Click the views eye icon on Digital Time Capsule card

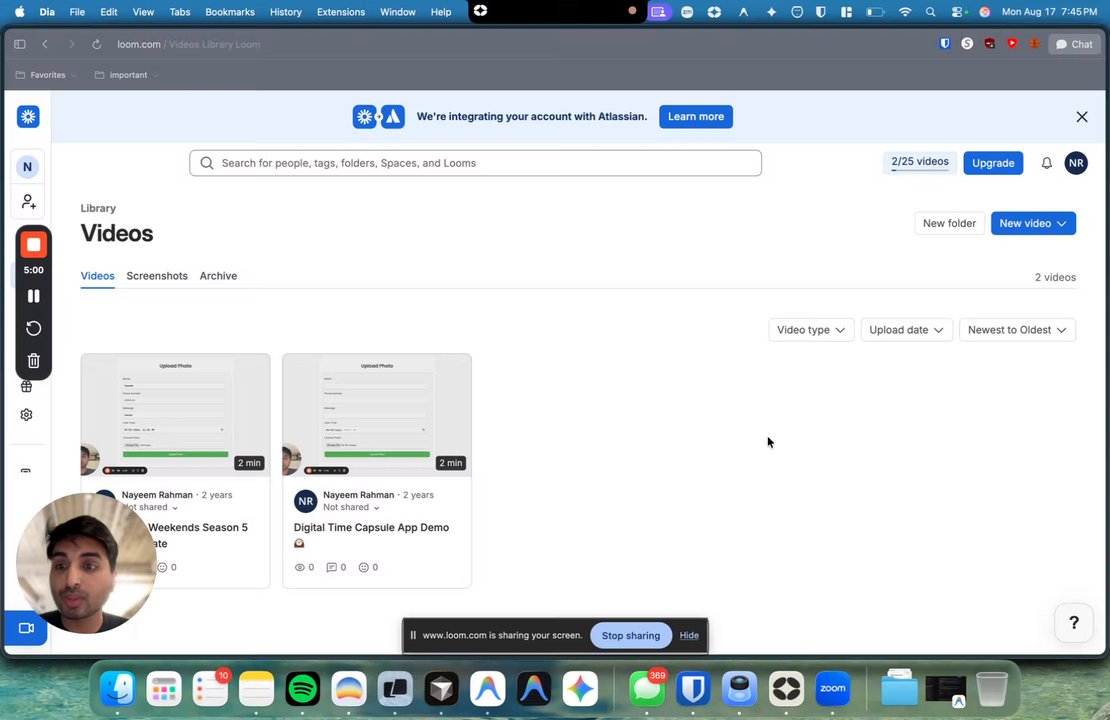coord(299,568)
